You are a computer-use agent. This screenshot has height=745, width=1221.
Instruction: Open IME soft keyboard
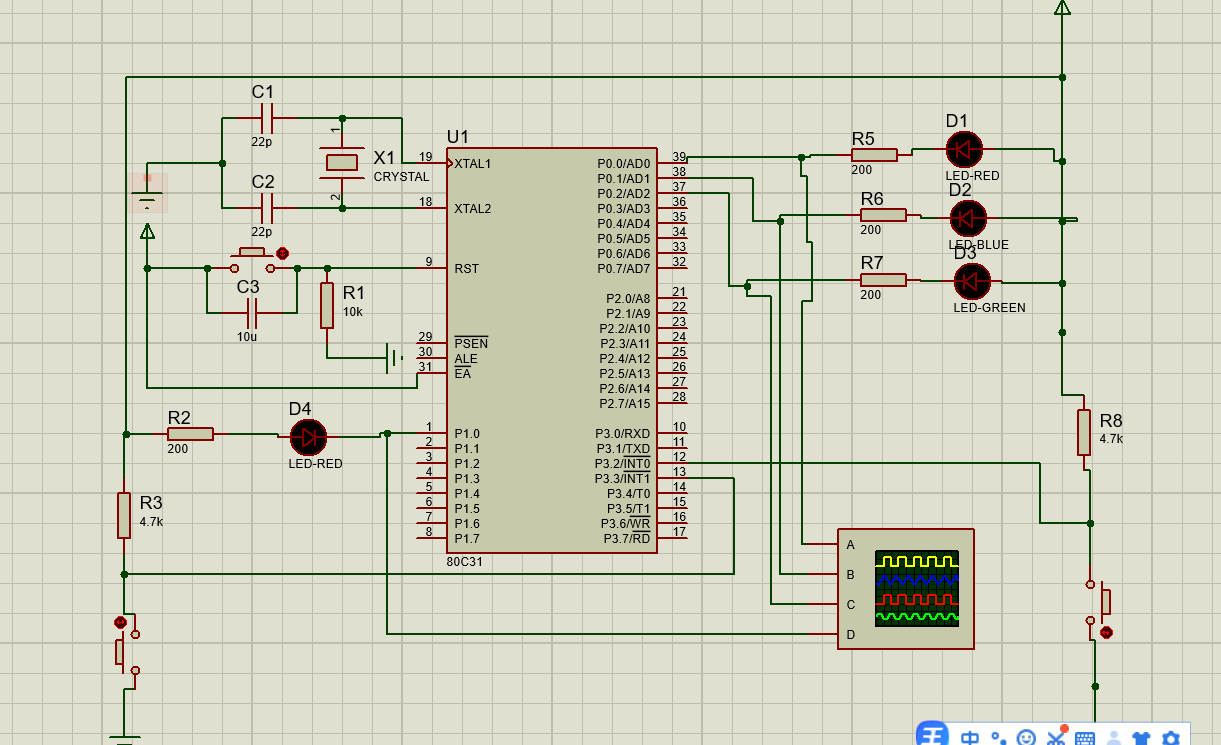[x=1085, y=738]
